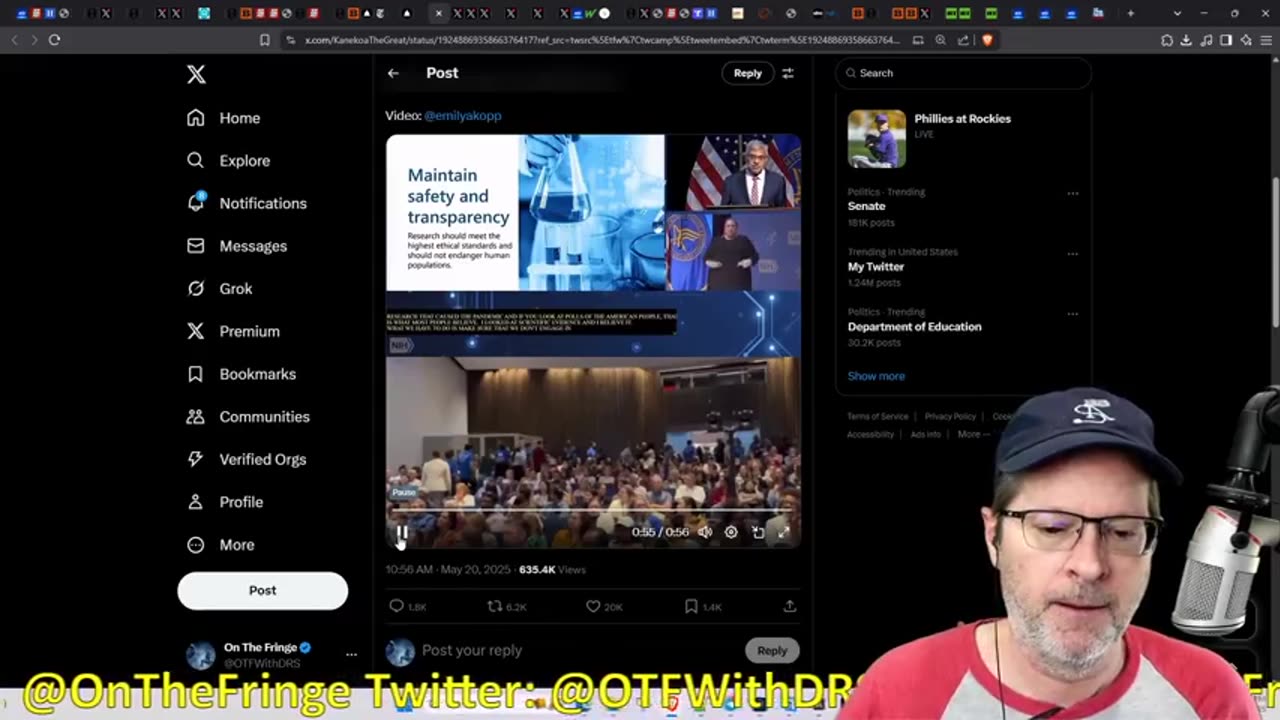This screenshot has height=720, width=1280.
Task: Seek on the video progress bar
Action: click(x=592, y=511)
